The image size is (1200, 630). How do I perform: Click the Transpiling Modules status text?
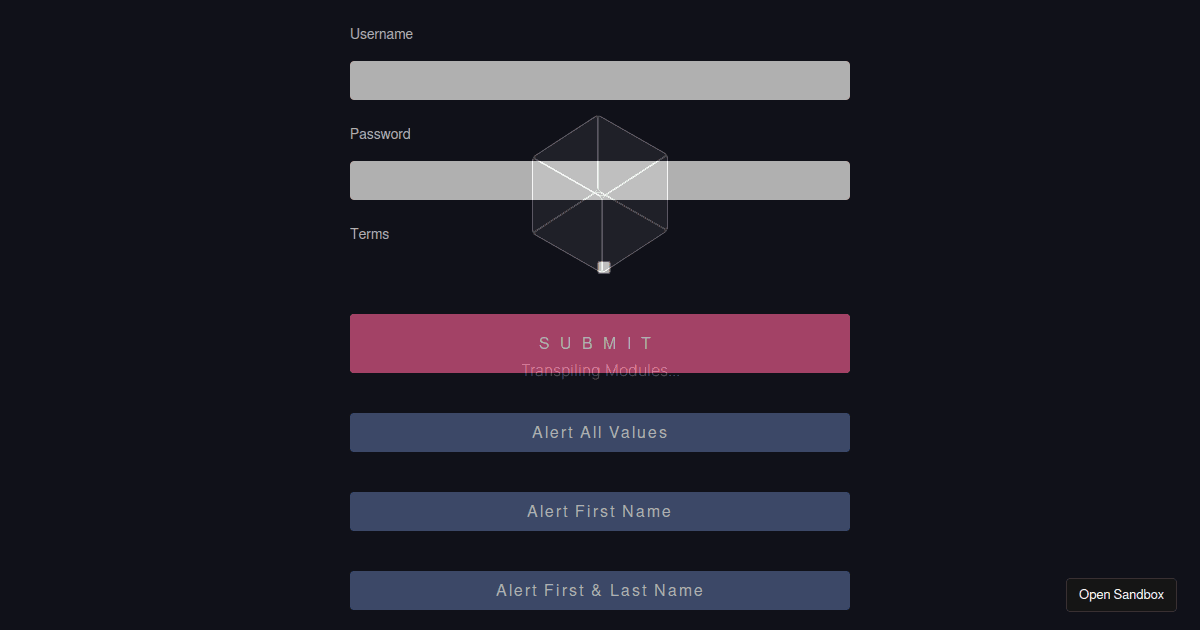coord(600,371)
